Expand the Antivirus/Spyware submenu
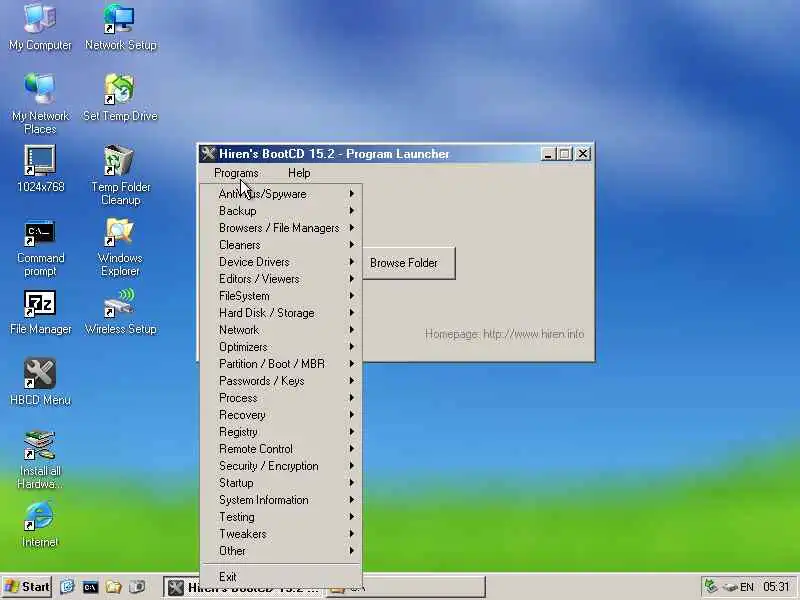Viewport: 800px width, 600px height. (x=281, y=194)
